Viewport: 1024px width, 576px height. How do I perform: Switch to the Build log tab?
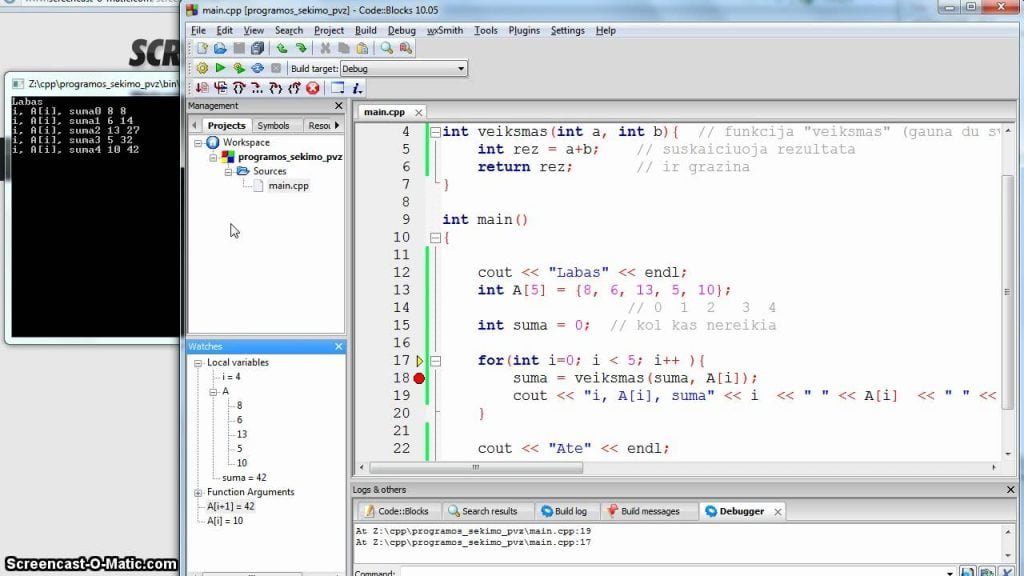pos(564,511)
